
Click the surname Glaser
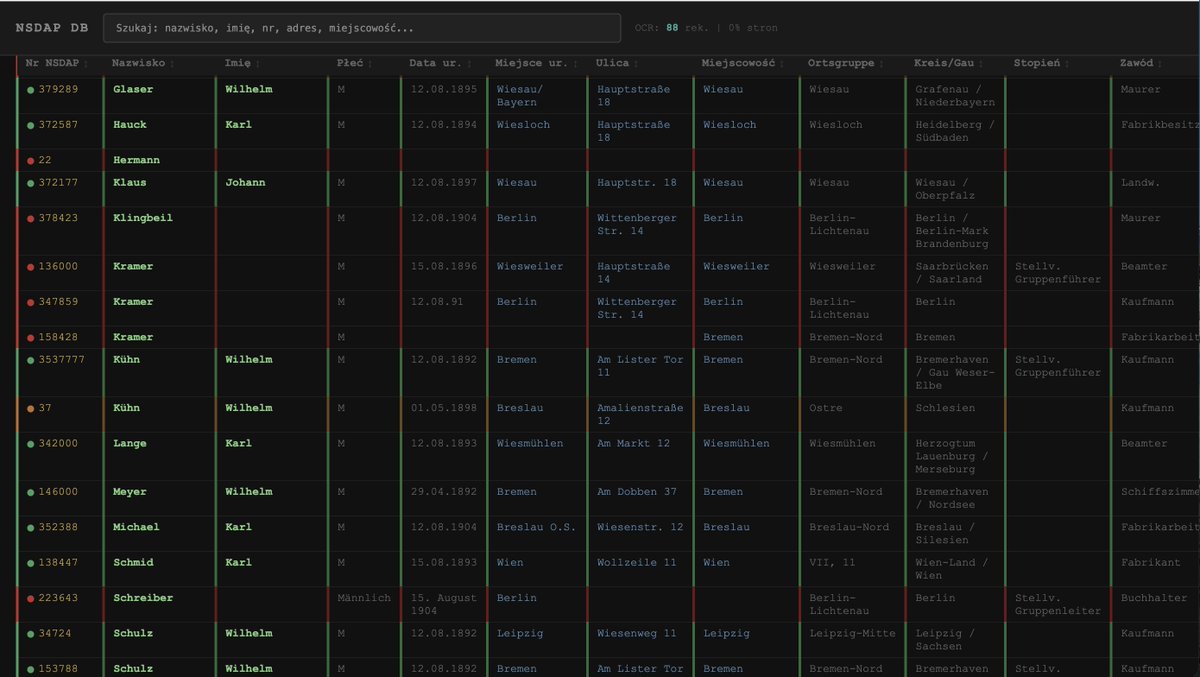(x=133, y=90)
